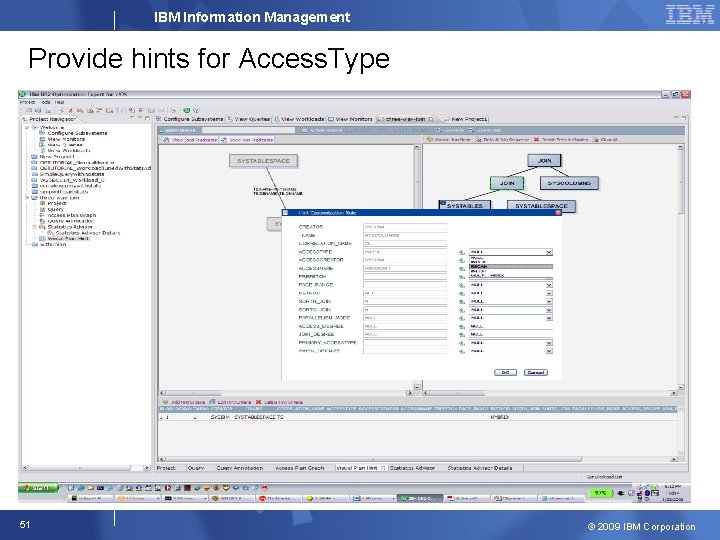The width and height of the screenshot is (720, 540).
Task: Collapse the three-way-join project node
Action: (x=27, y=197)
